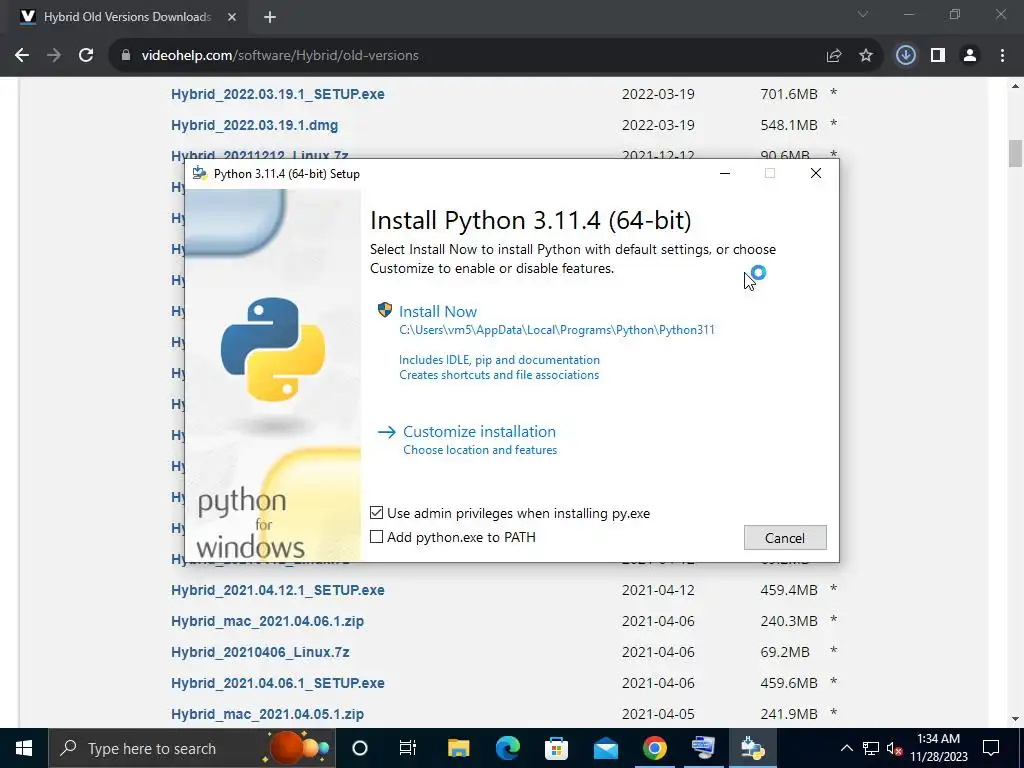This screenshot has width=1024, height=768.
Task: Open Mail app from taskbar
Action: pyautogui.click(x=605, y=748)
